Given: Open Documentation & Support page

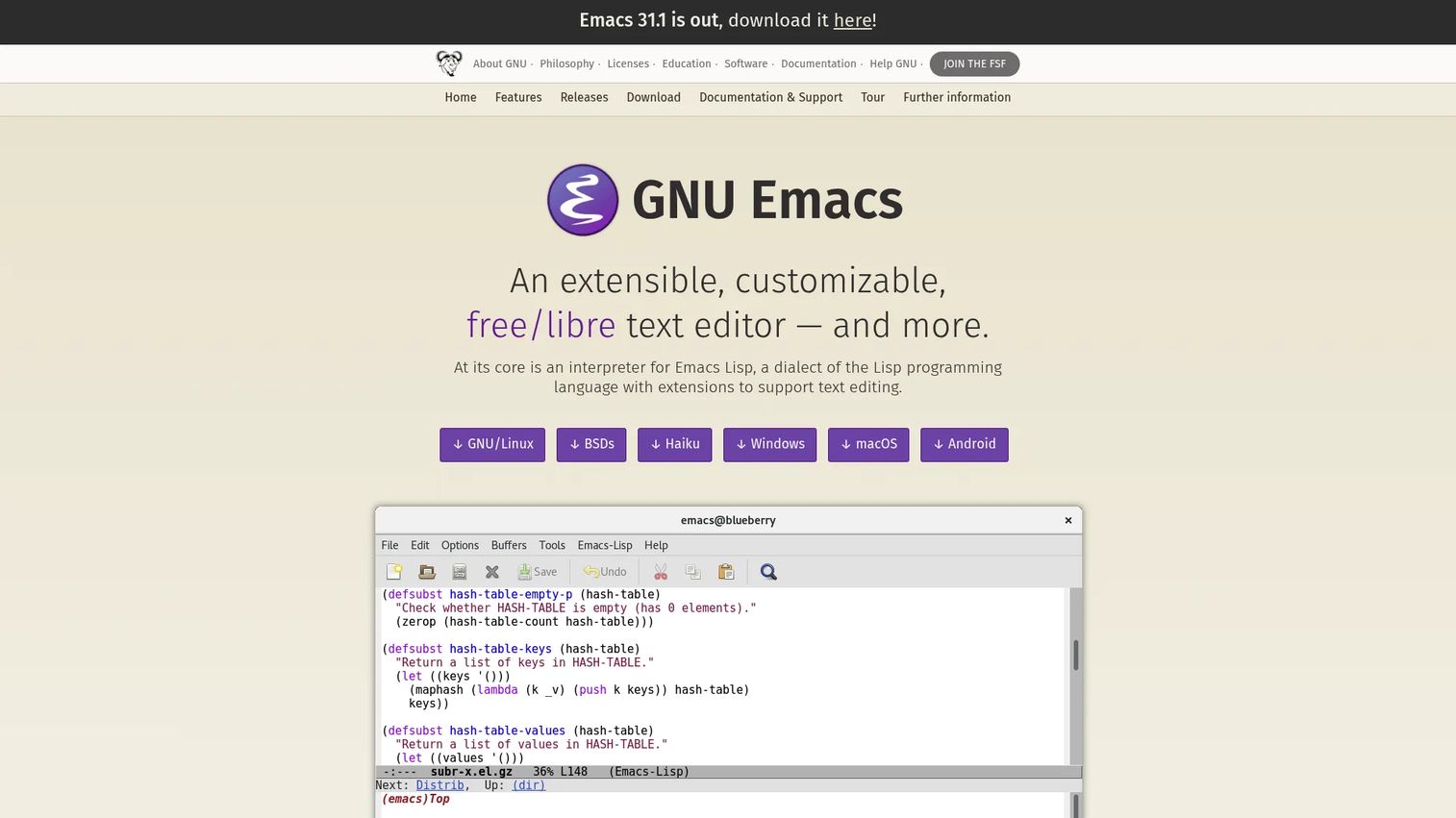Looking at the screenshot, I should coord(770,97).
